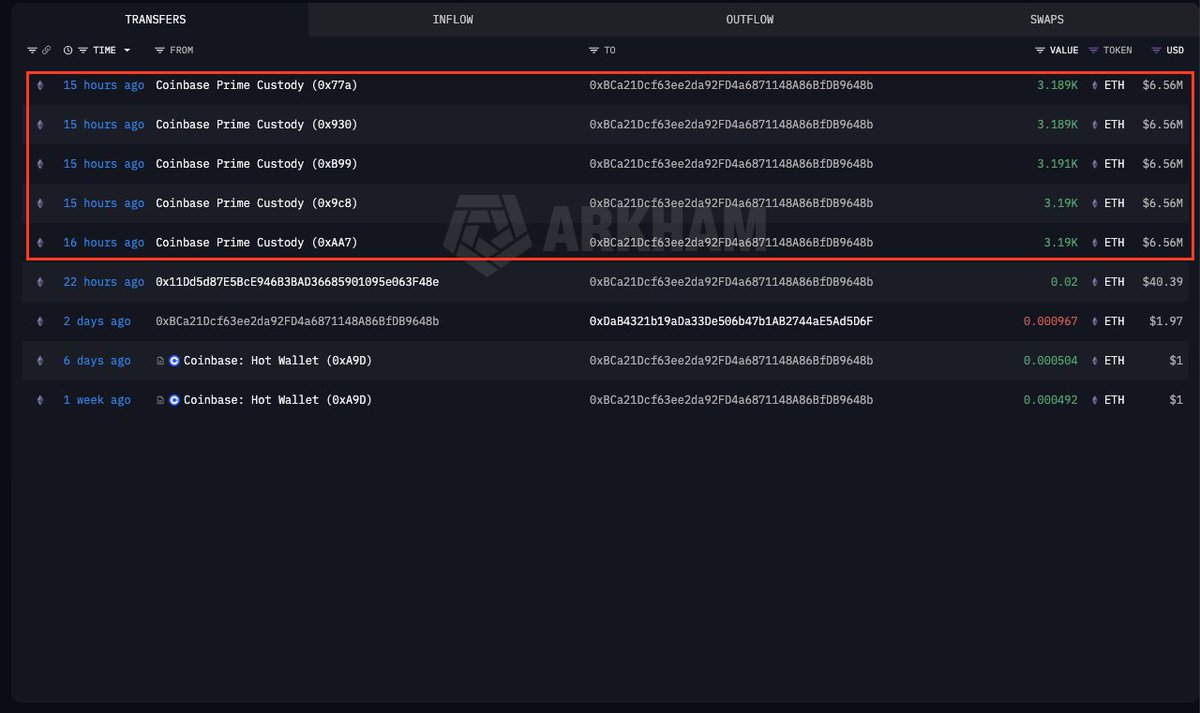Open the chain filter icon in header
This screenshot has height=713, width=1200.
coord(32,50)
